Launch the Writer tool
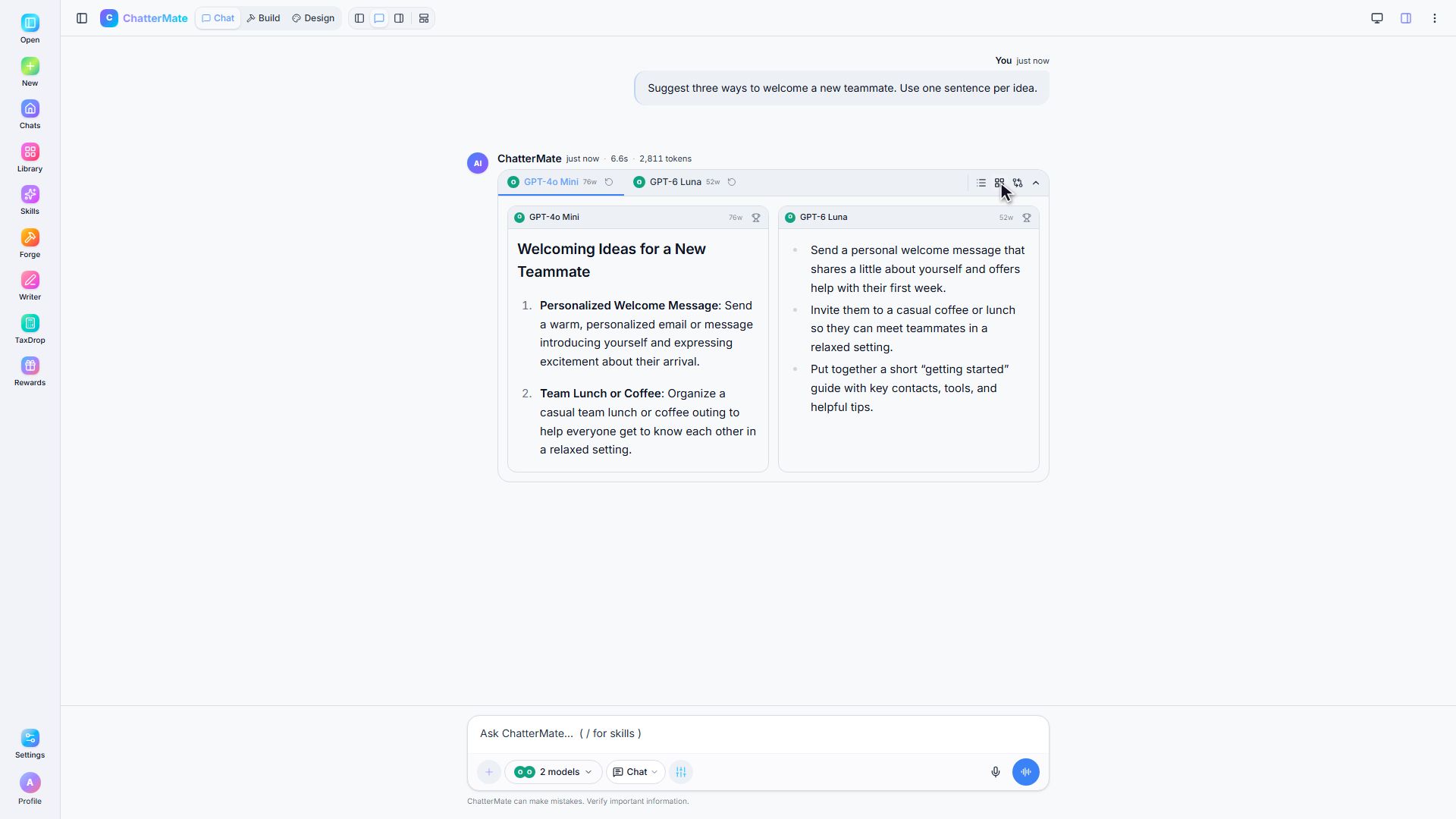Screen dimensions: 1456x819 tap(30, 287)
